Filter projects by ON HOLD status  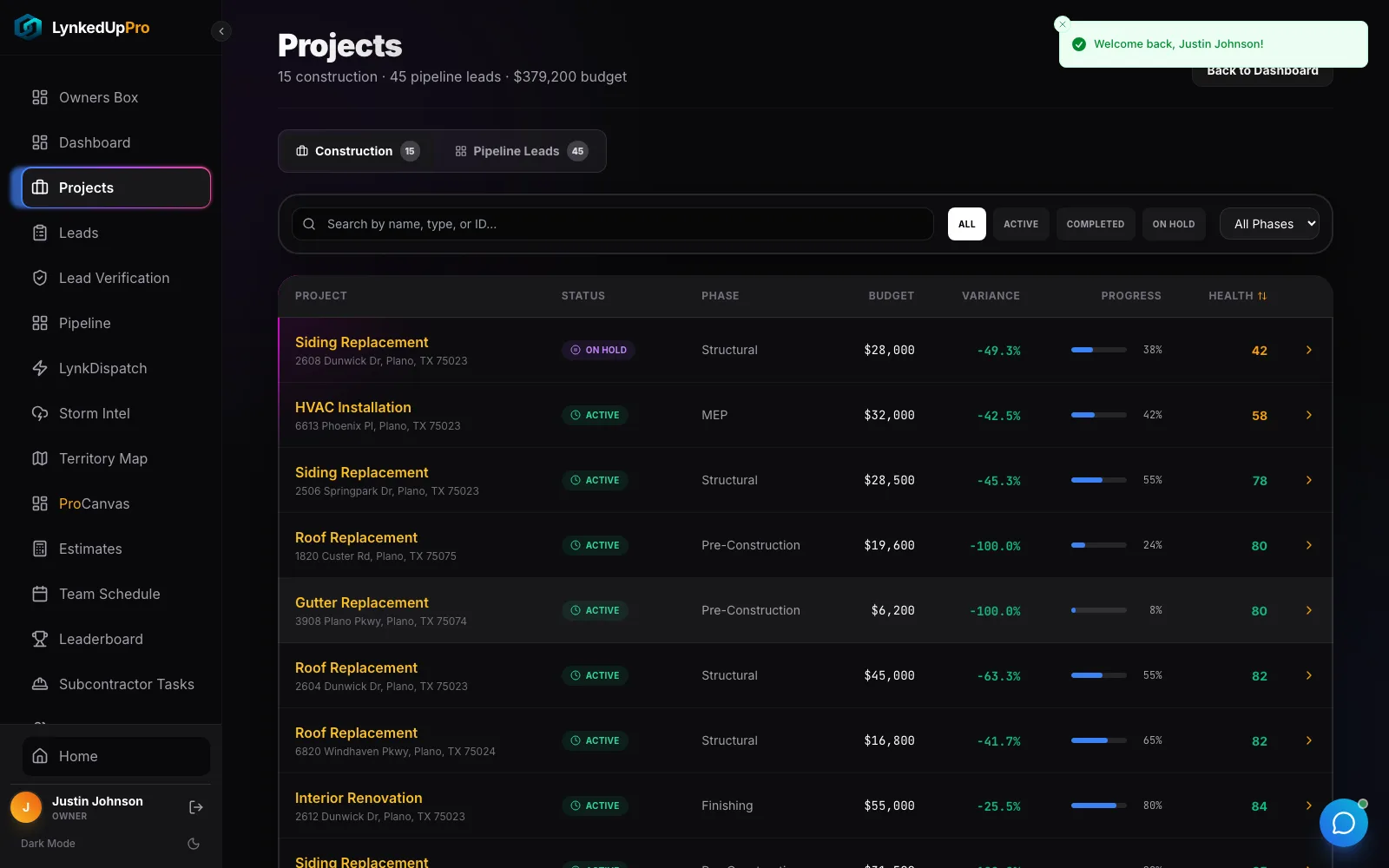(1174, 224)
